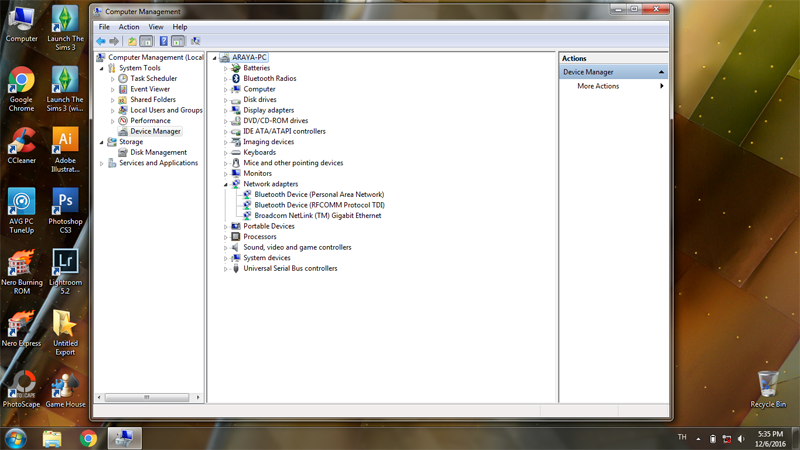Select Disk Management under Storage
800x450 pixels.
pyautogui.click(x=159, y=153)
